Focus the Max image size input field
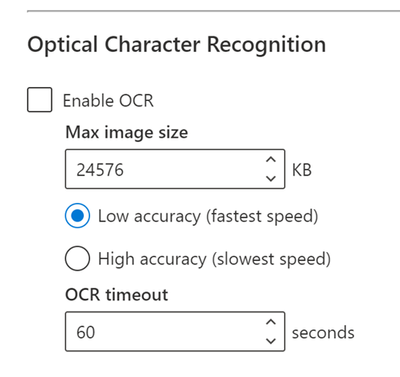400x377 pixels. tap(175, 169)
